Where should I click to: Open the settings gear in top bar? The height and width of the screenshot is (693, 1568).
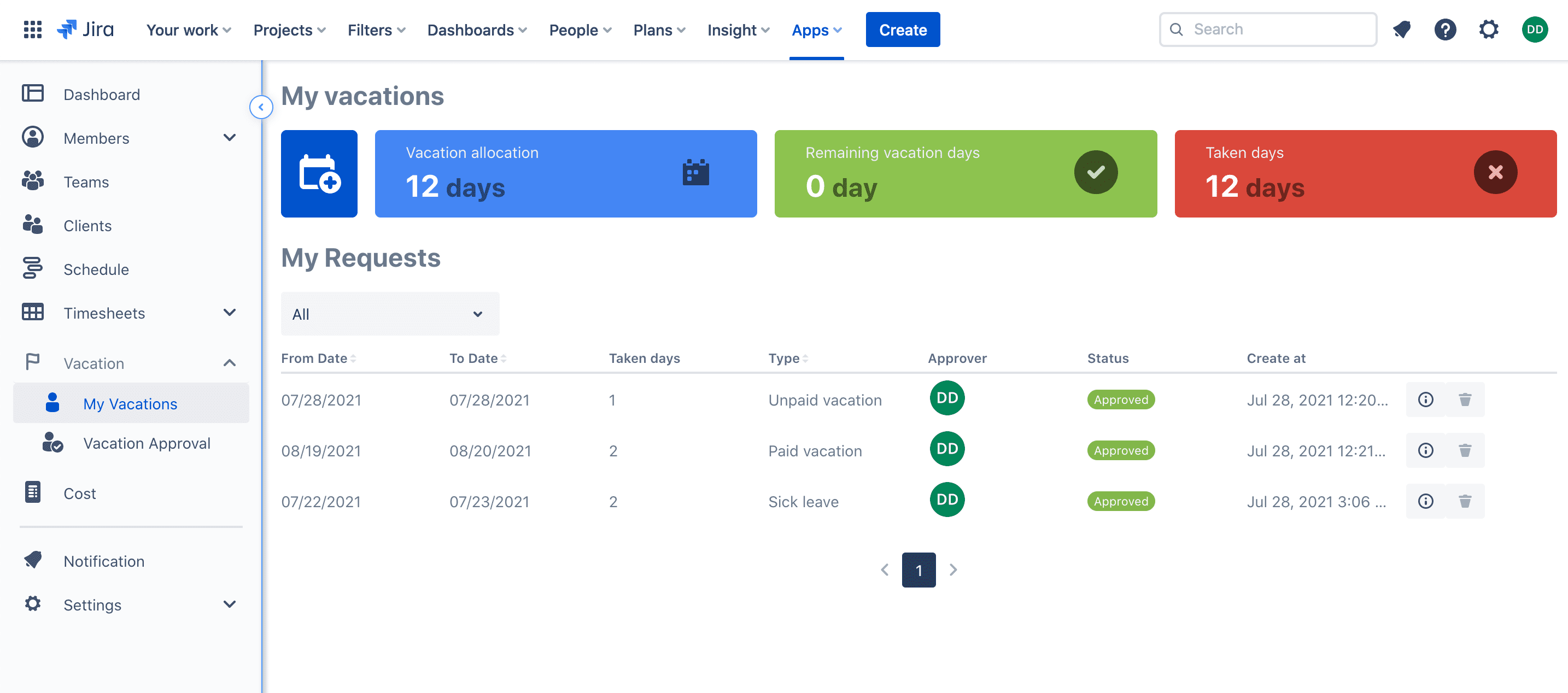pos(1488,29)
